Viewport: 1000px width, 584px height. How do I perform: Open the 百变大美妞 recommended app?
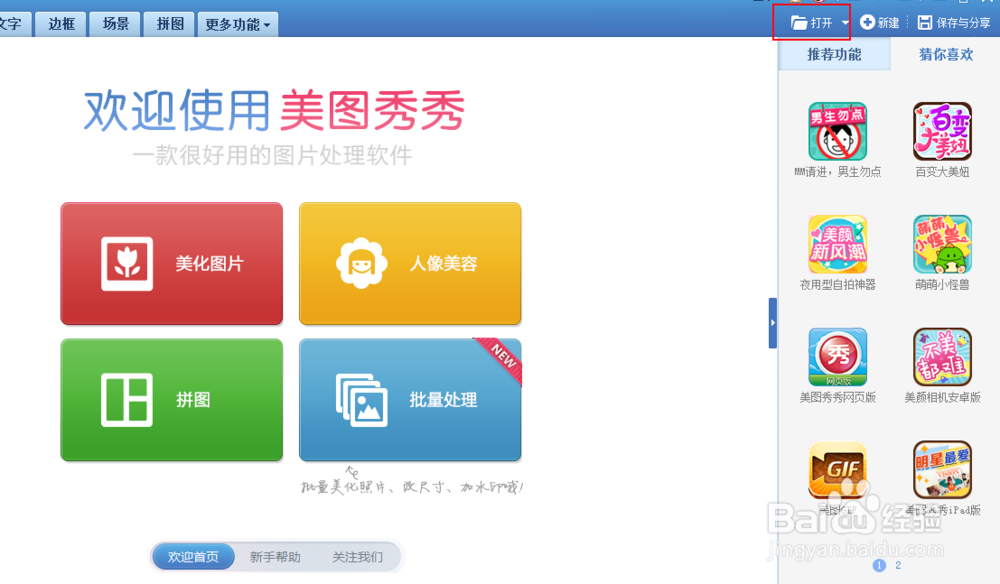tap(941, 130)
